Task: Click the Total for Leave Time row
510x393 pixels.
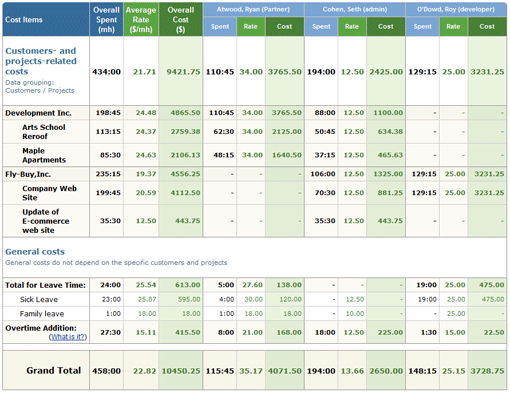Action: pos(255,285)
